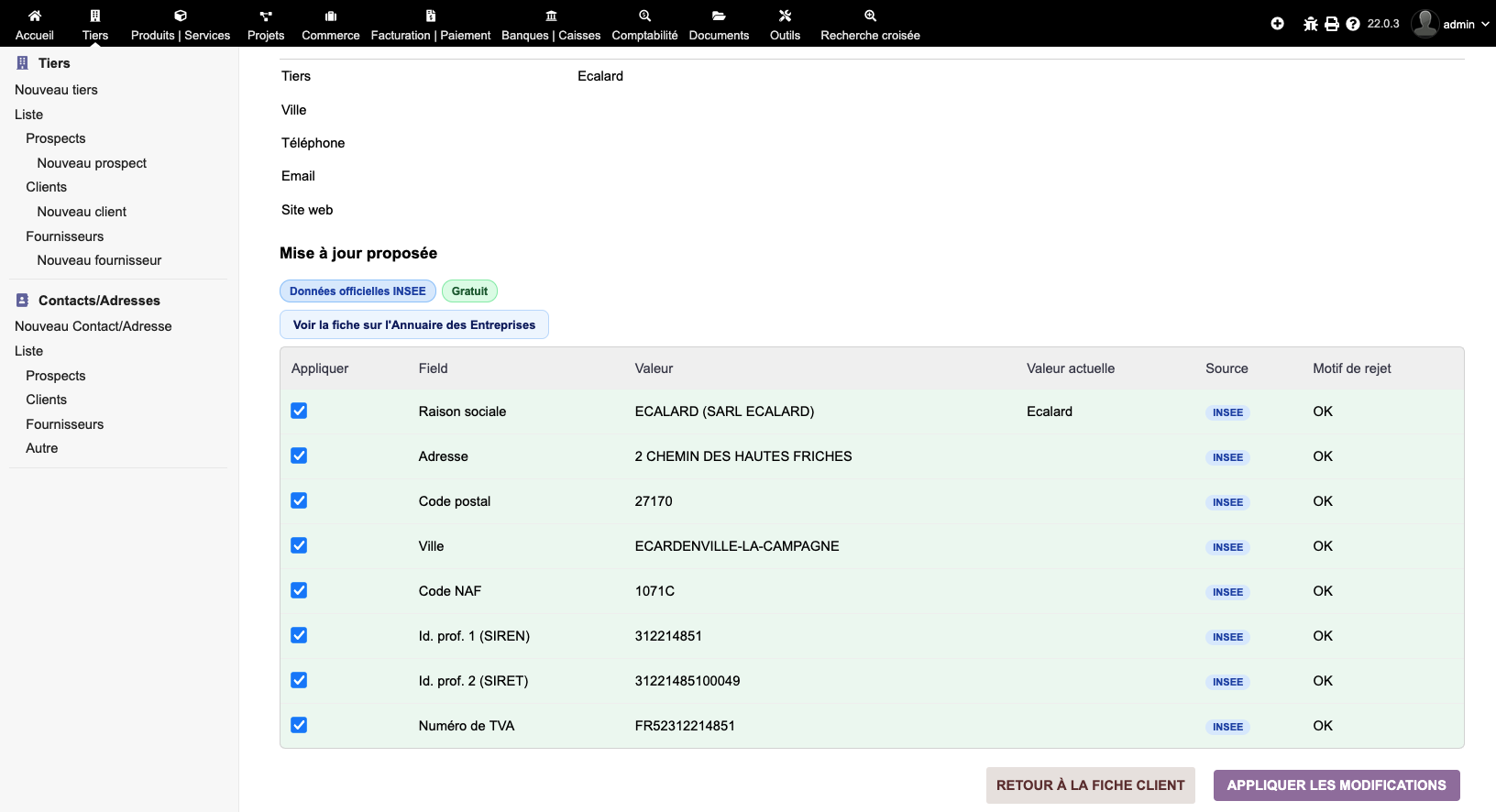Click Retour à la fiche client button

click(1090, 785)
